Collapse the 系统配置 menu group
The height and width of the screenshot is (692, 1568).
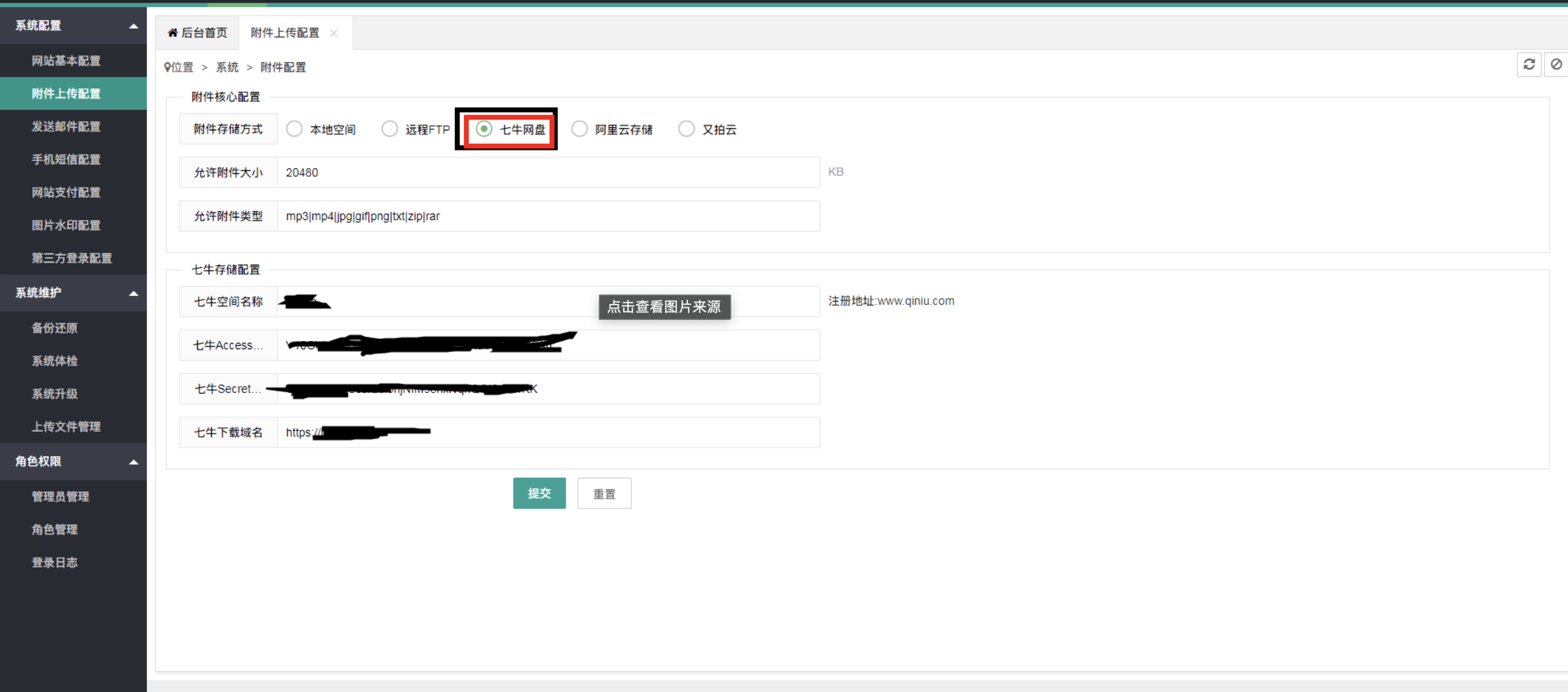click(134, 26)
